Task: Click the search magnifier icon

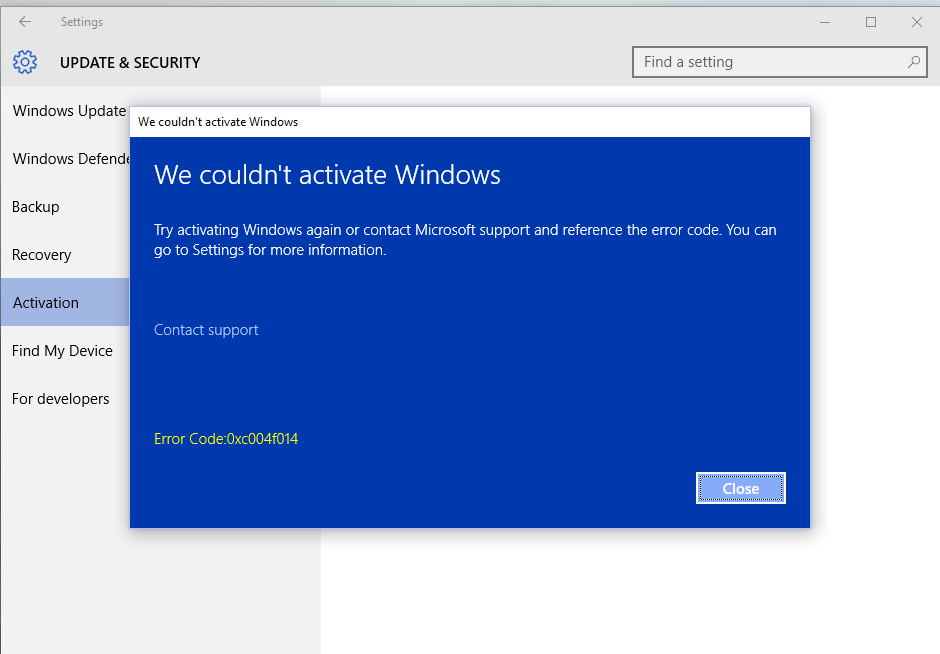Action: (914, 62)
